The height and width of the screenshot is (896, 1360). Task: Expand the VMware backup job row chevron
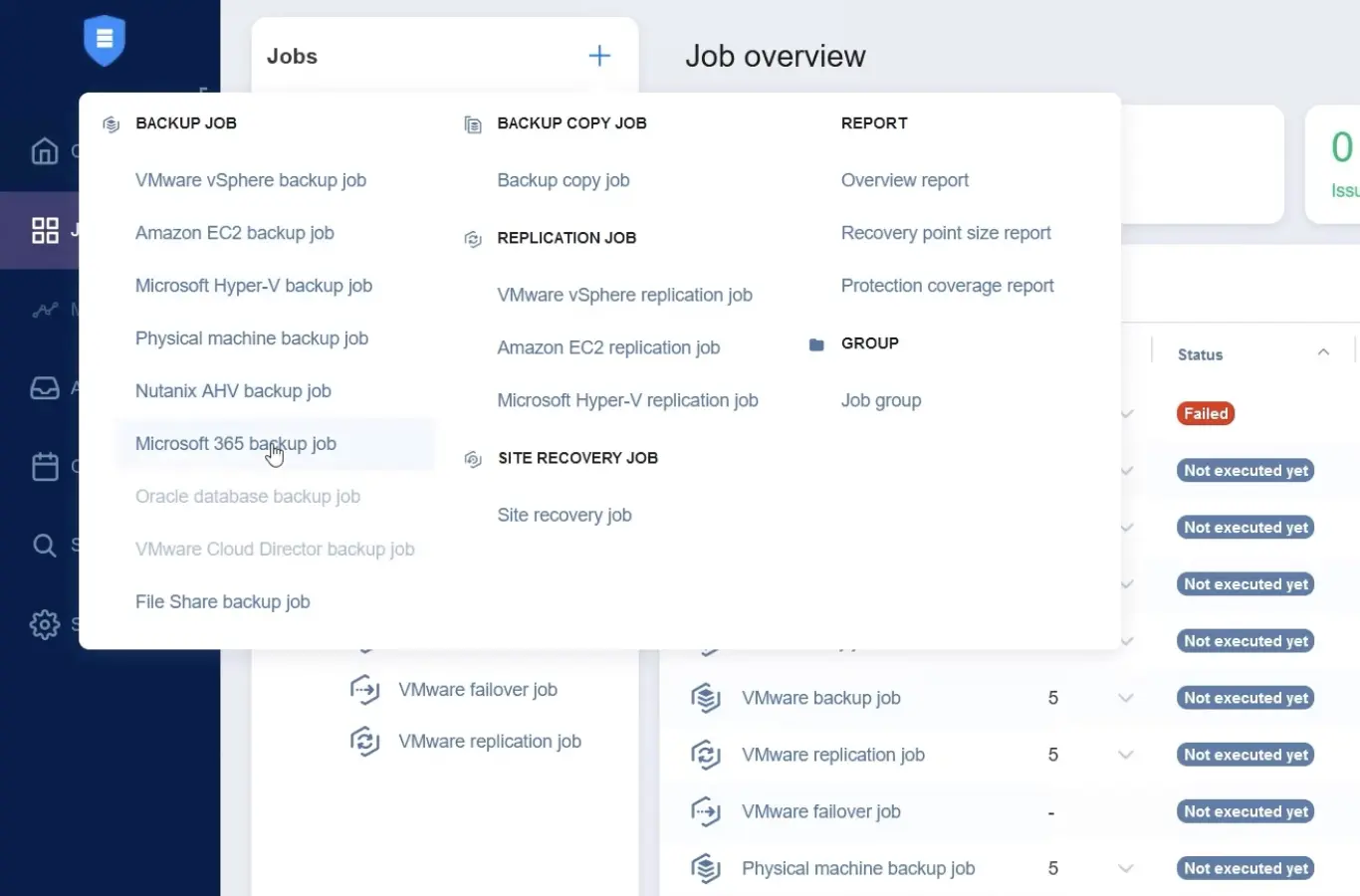tap(1126, 699)
